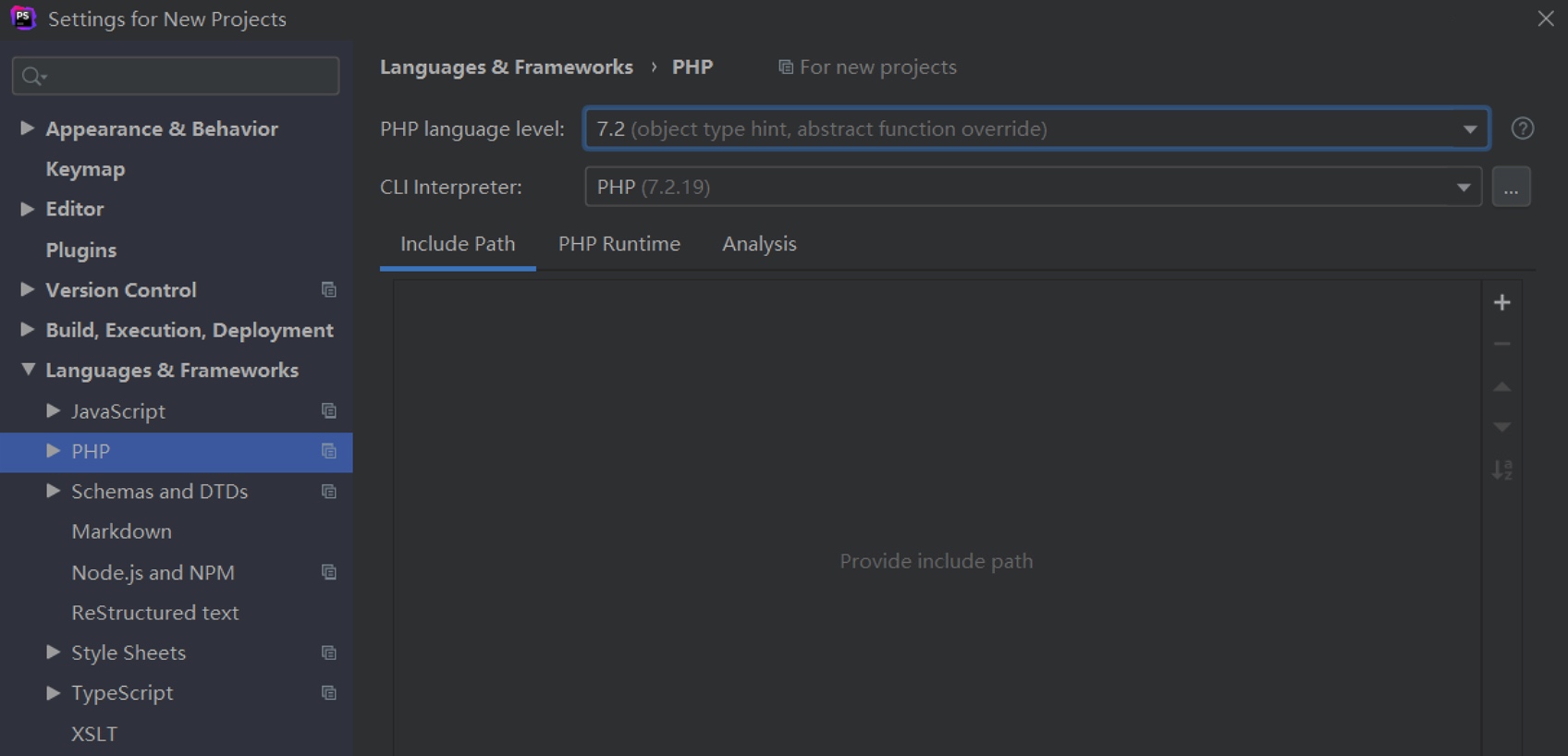
Task: Expand Build, Execution, Deployment section
Action: pyautogui.click(x=28, y=329)
